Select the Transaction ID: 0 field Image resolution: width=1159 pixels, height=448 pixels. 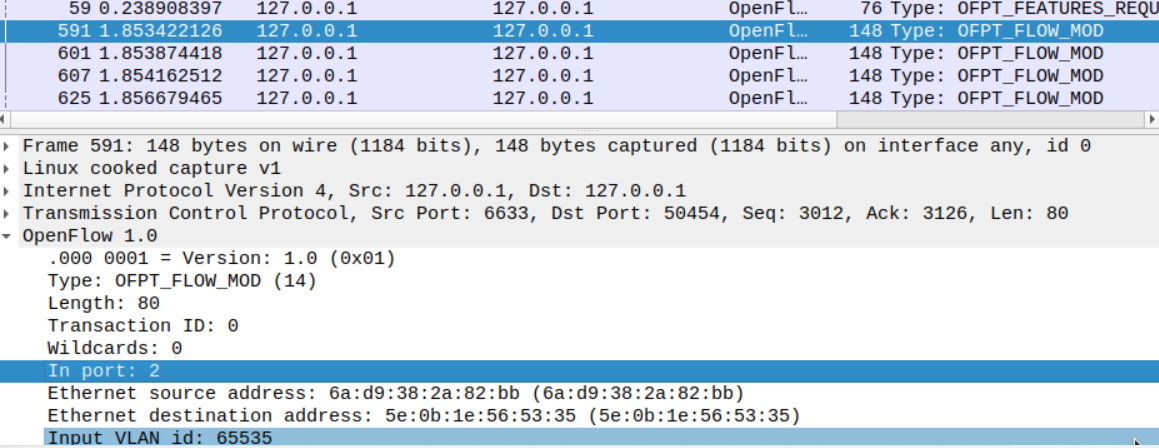click(143, 326)
